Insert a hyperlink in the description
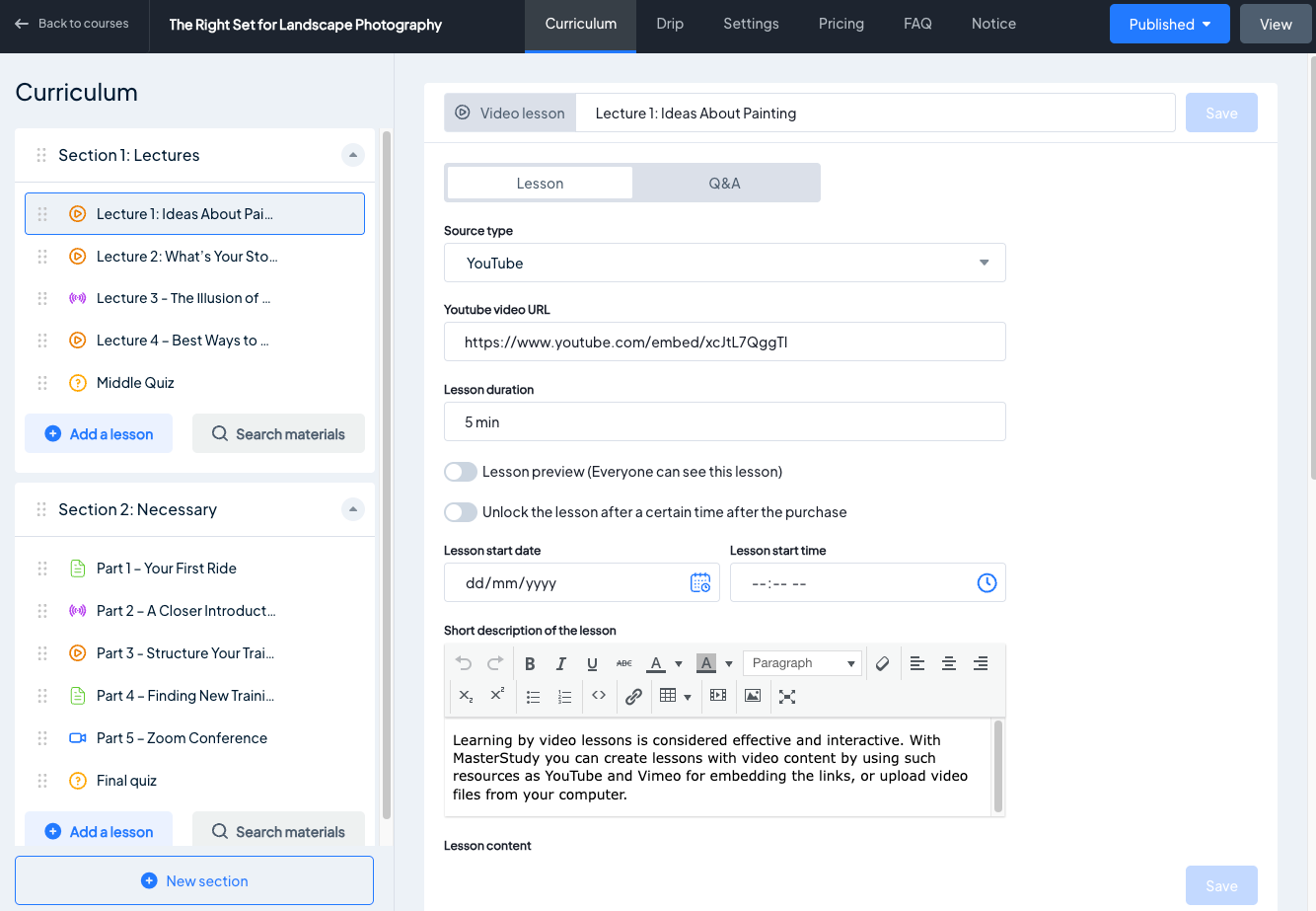Viewport: 1316px width, 911px height. coord(633,696)
